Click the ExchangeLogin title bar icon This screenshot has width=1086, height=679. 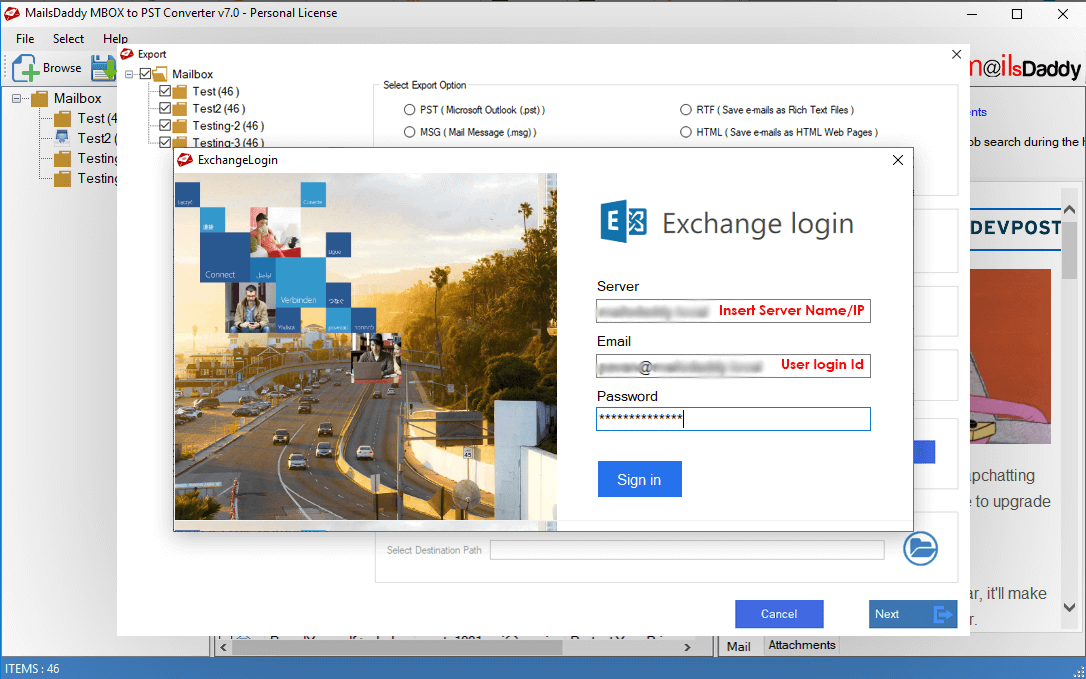click(x=184, y=160)
